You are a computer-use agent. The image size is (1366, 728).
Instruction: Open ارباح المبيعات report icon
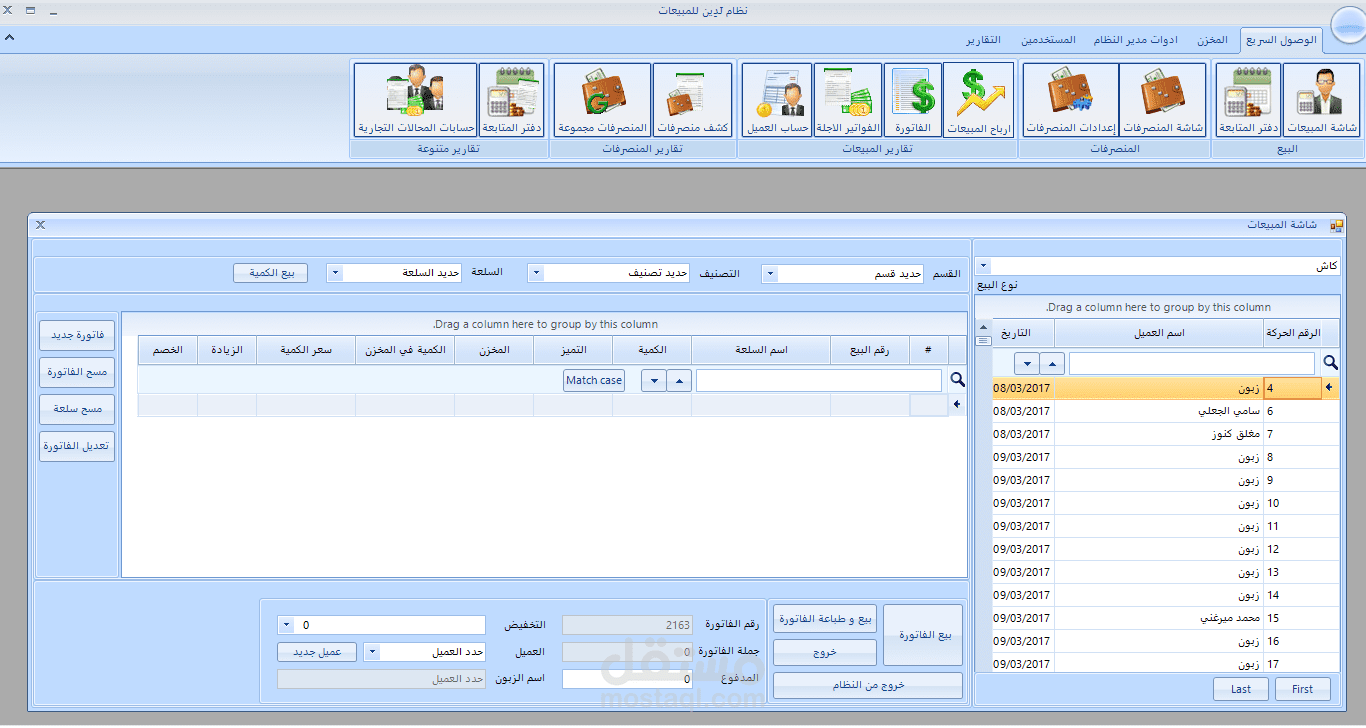click(x=980, y=101)
